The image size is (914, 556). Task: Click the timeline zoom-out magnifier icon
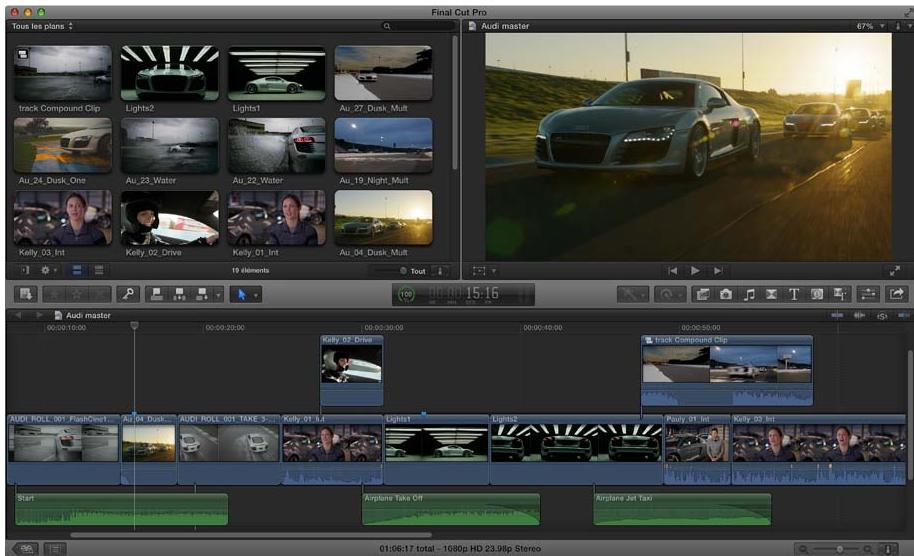pyautogui.click(x=804, y=549)
